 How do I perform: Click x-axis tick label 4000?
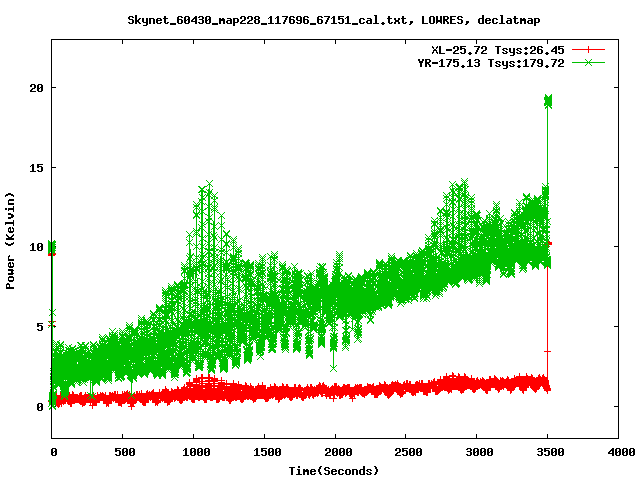(621, 452)
